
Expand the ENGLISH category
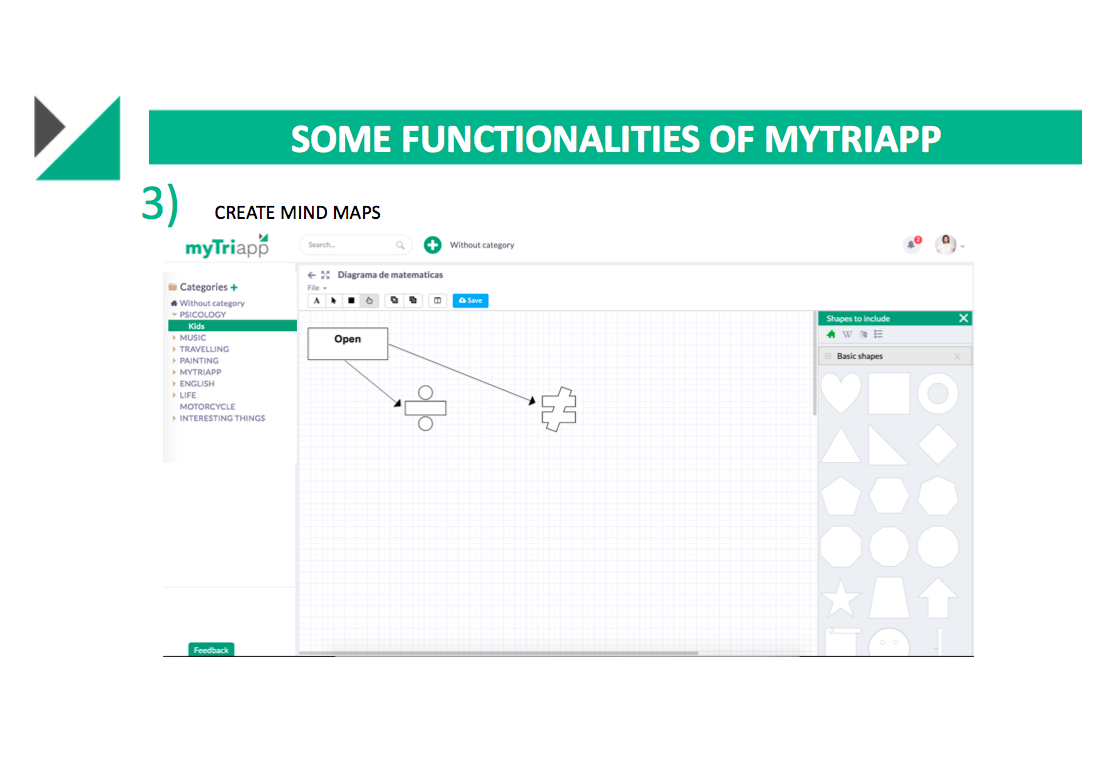[174, 384]
